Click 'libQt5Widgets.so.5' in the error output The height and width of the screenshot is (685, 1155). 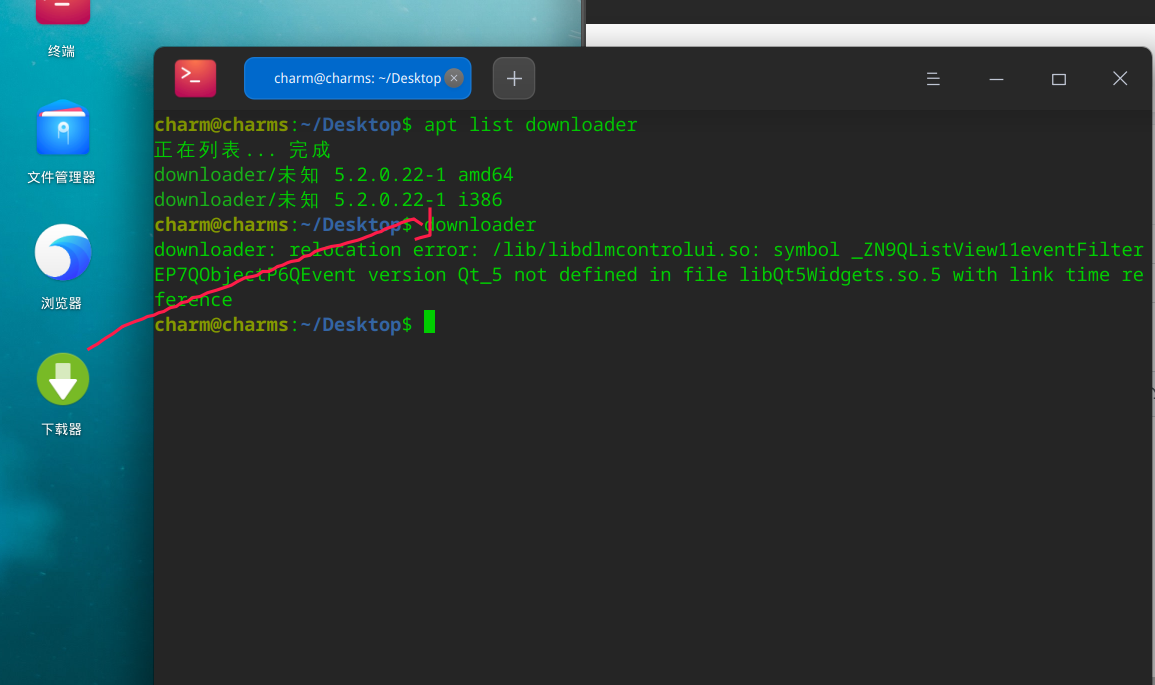[x=840, y=275]
